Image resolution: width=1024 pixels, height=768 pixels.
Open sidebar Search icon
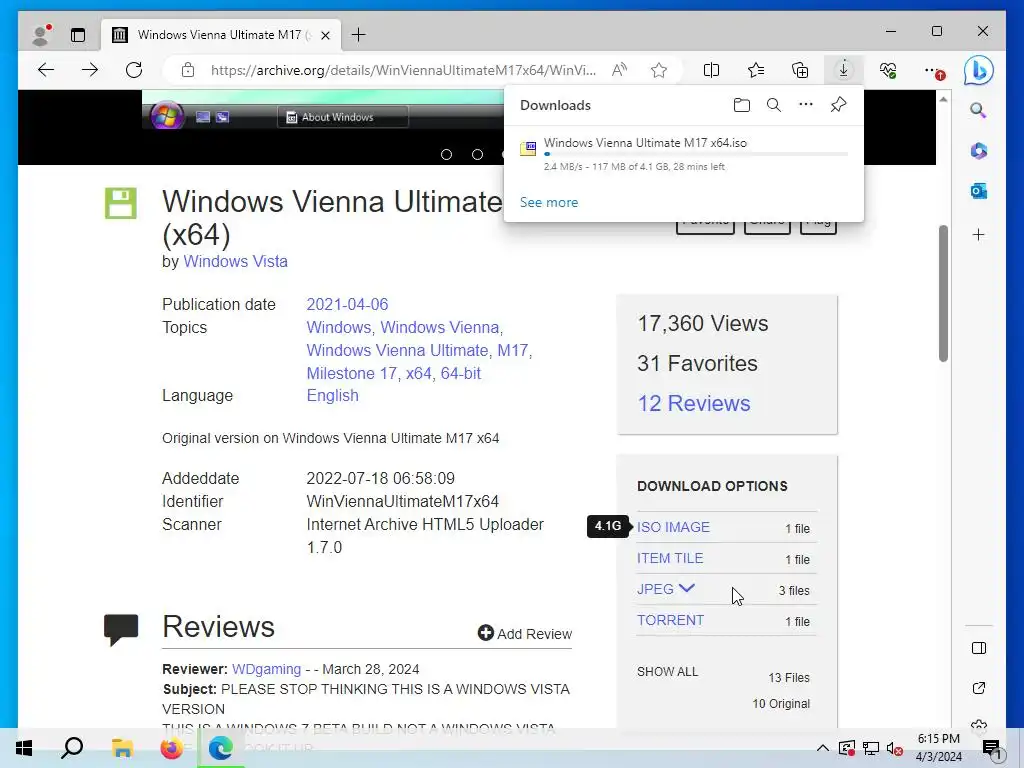978,110
